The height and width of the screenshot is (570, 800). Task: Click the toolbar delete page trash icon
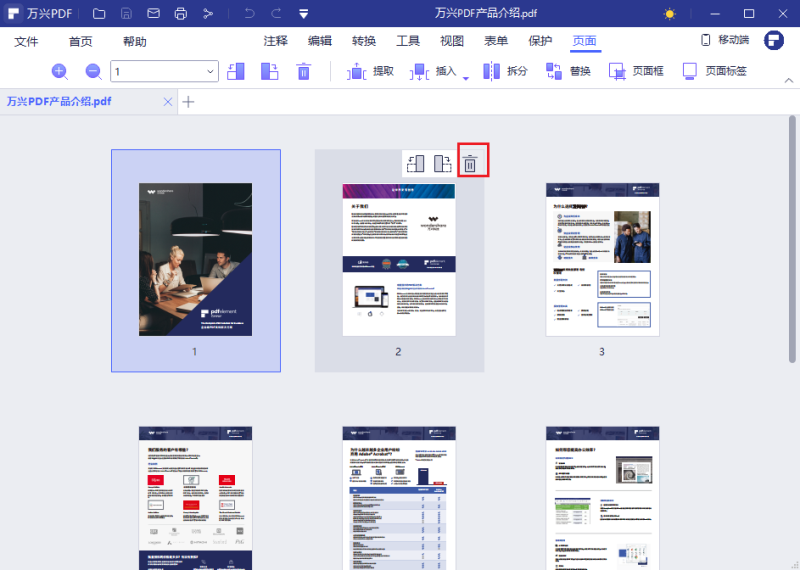click(x=304, y=71)
